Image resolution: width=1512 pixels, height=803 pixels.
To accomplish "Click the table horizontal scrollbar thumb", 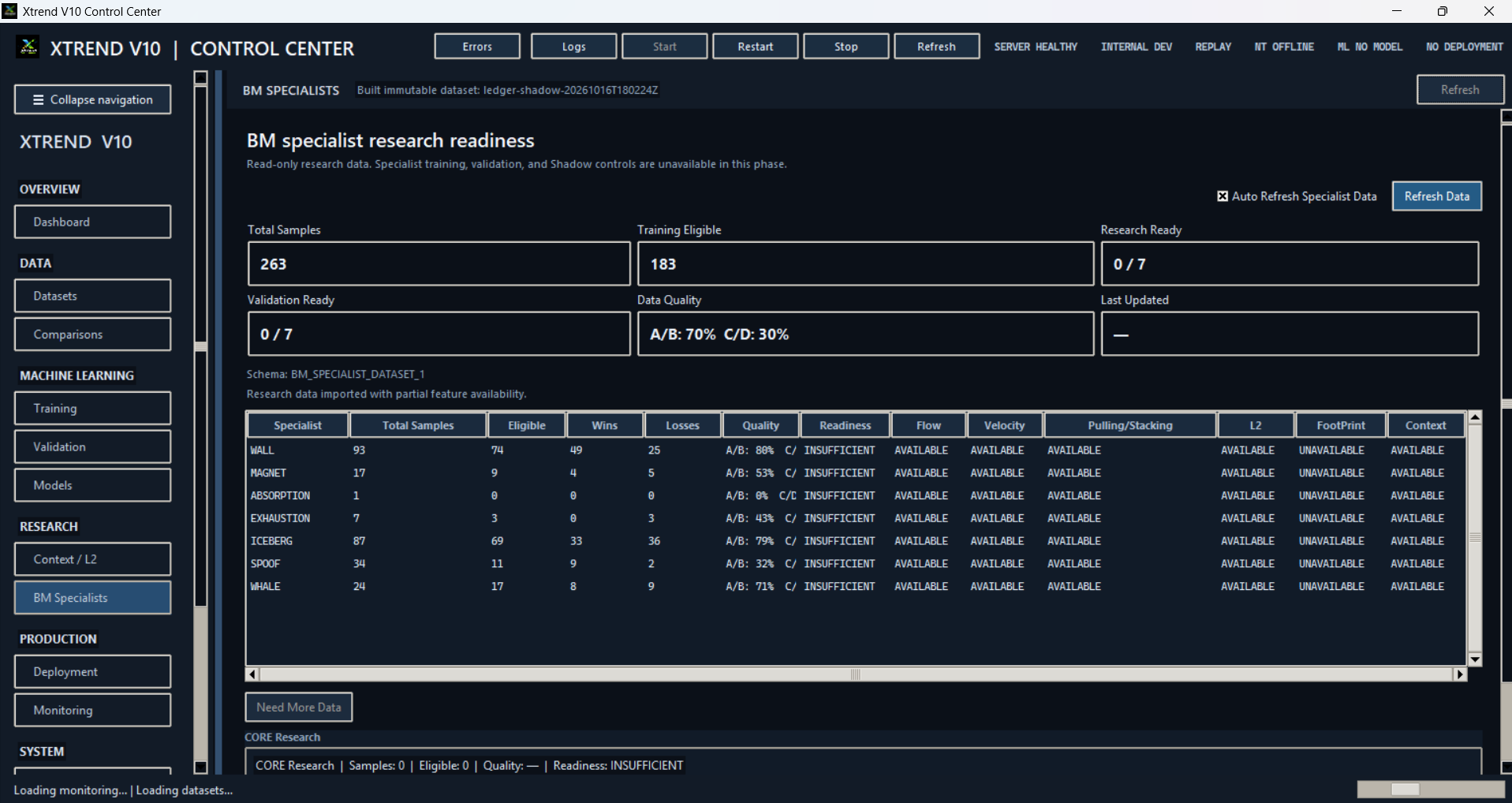I will point(856,674).
